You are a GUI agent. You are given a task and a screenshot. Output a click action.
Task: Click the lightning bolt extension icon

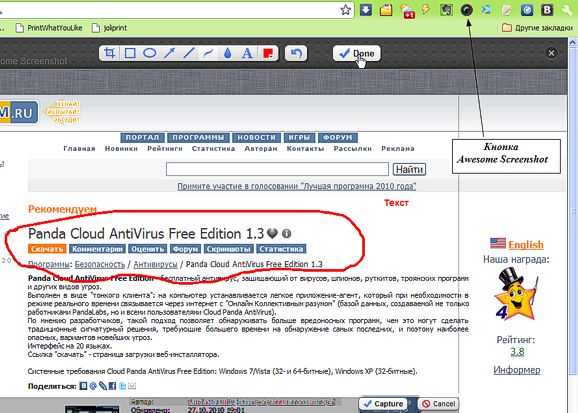[426, 10]
